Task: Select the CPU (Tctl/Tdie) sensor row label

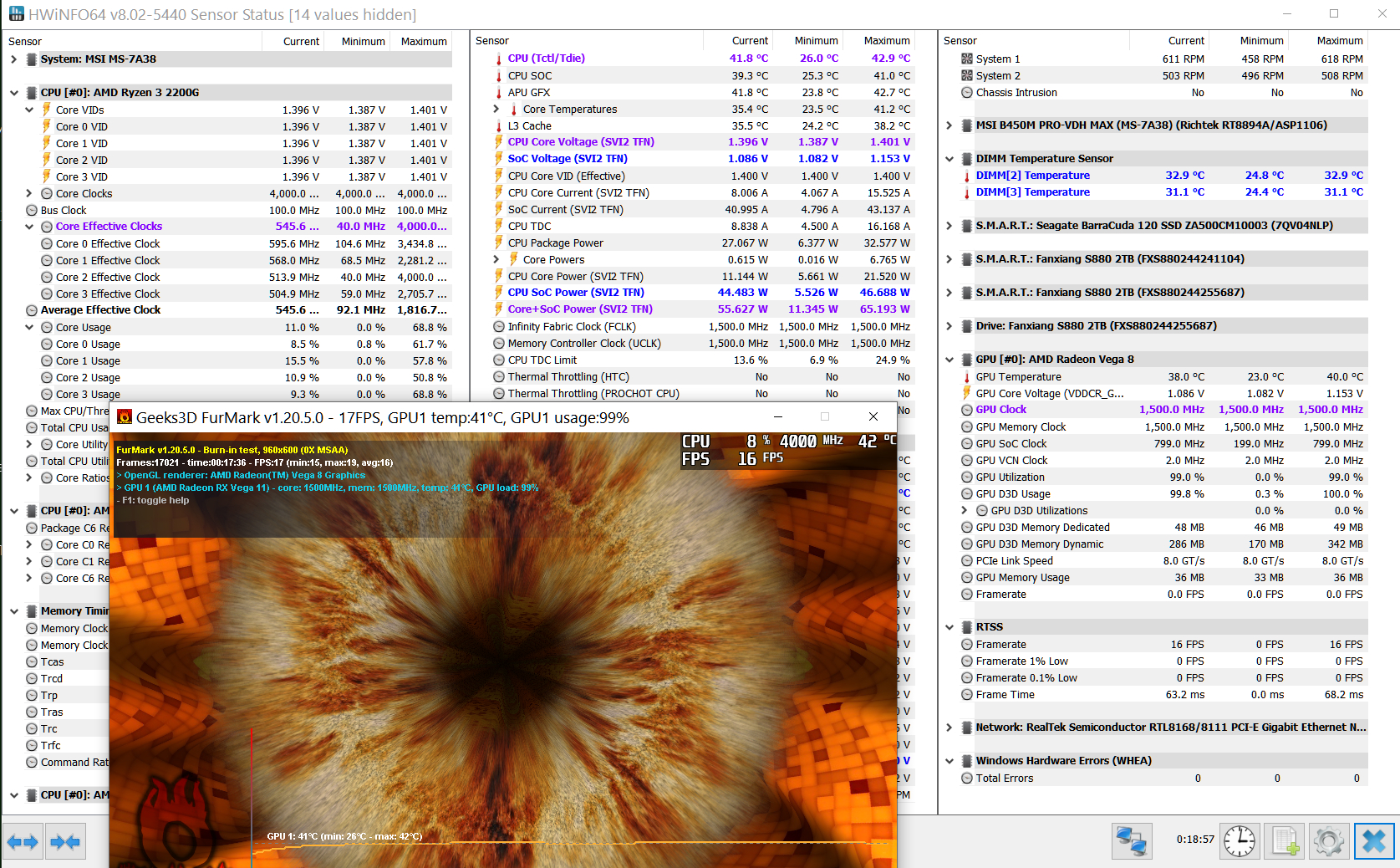Action: 547,59
